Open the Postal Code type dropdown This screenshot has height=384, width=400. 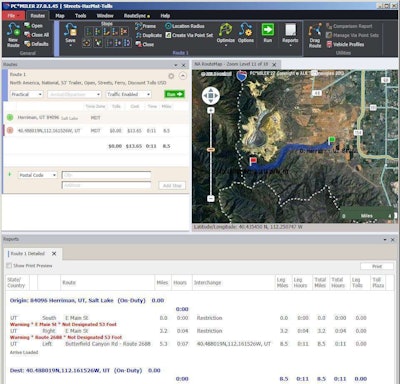point(37,175)
